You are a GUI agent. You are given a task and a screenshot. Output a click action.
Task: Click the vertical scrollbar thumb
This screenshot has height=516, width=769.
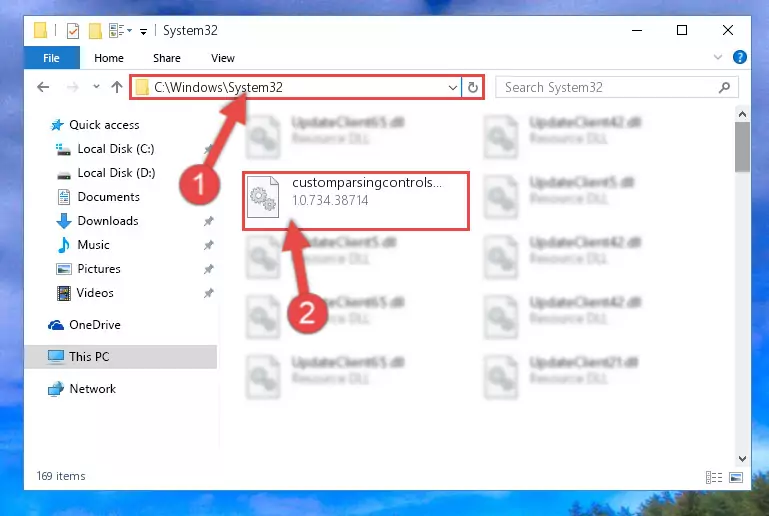(x=743, y=147)
